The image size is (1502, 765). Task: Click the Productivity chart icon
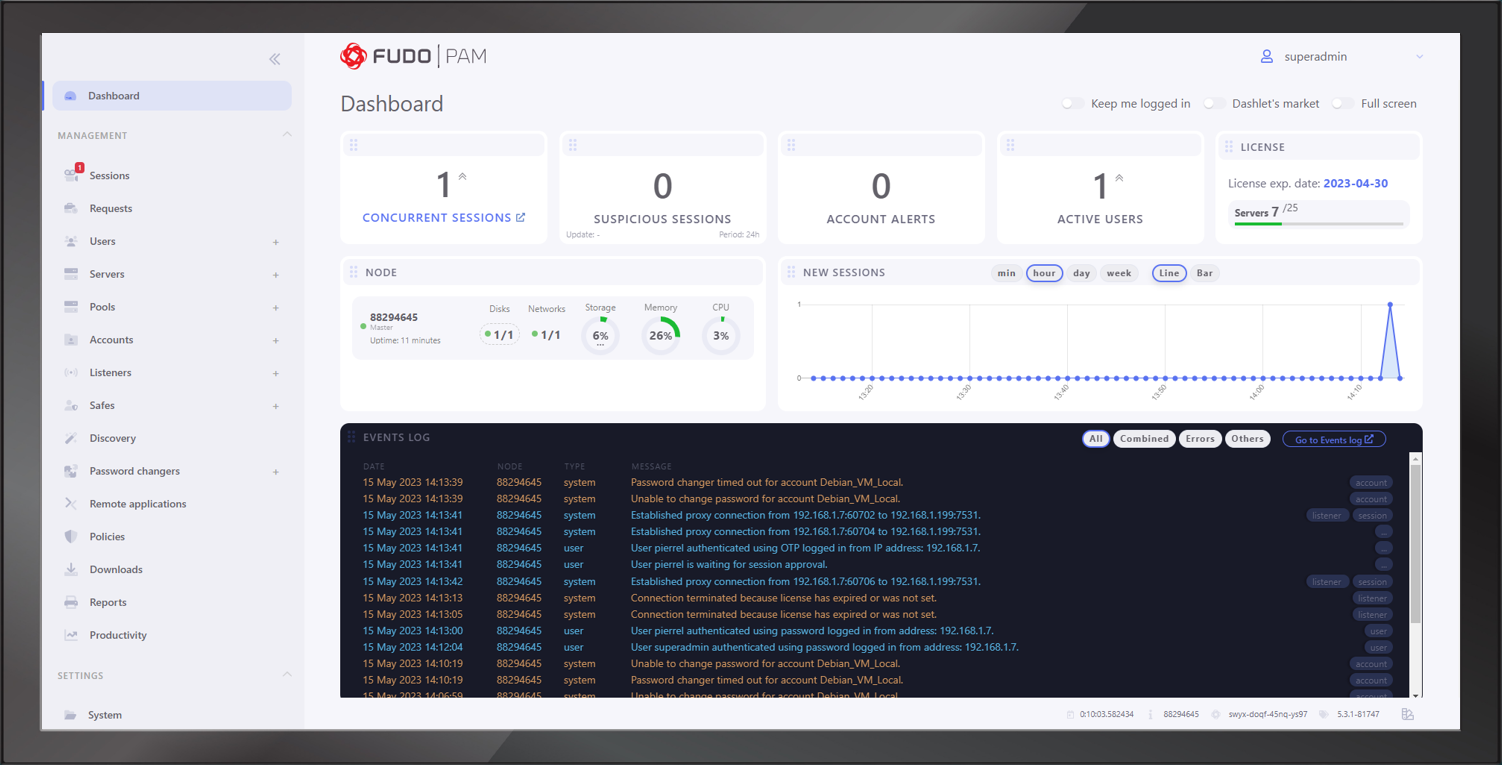click(71, 635)
